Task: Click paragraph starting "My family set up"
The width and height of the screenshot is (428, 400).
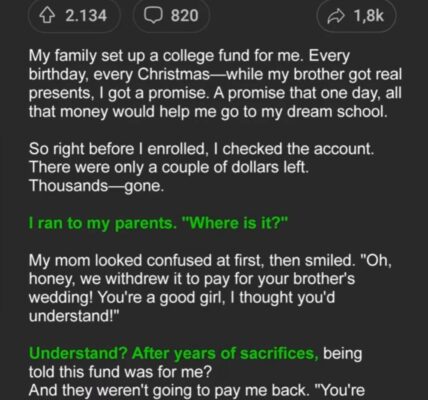Action: point(215,84)
